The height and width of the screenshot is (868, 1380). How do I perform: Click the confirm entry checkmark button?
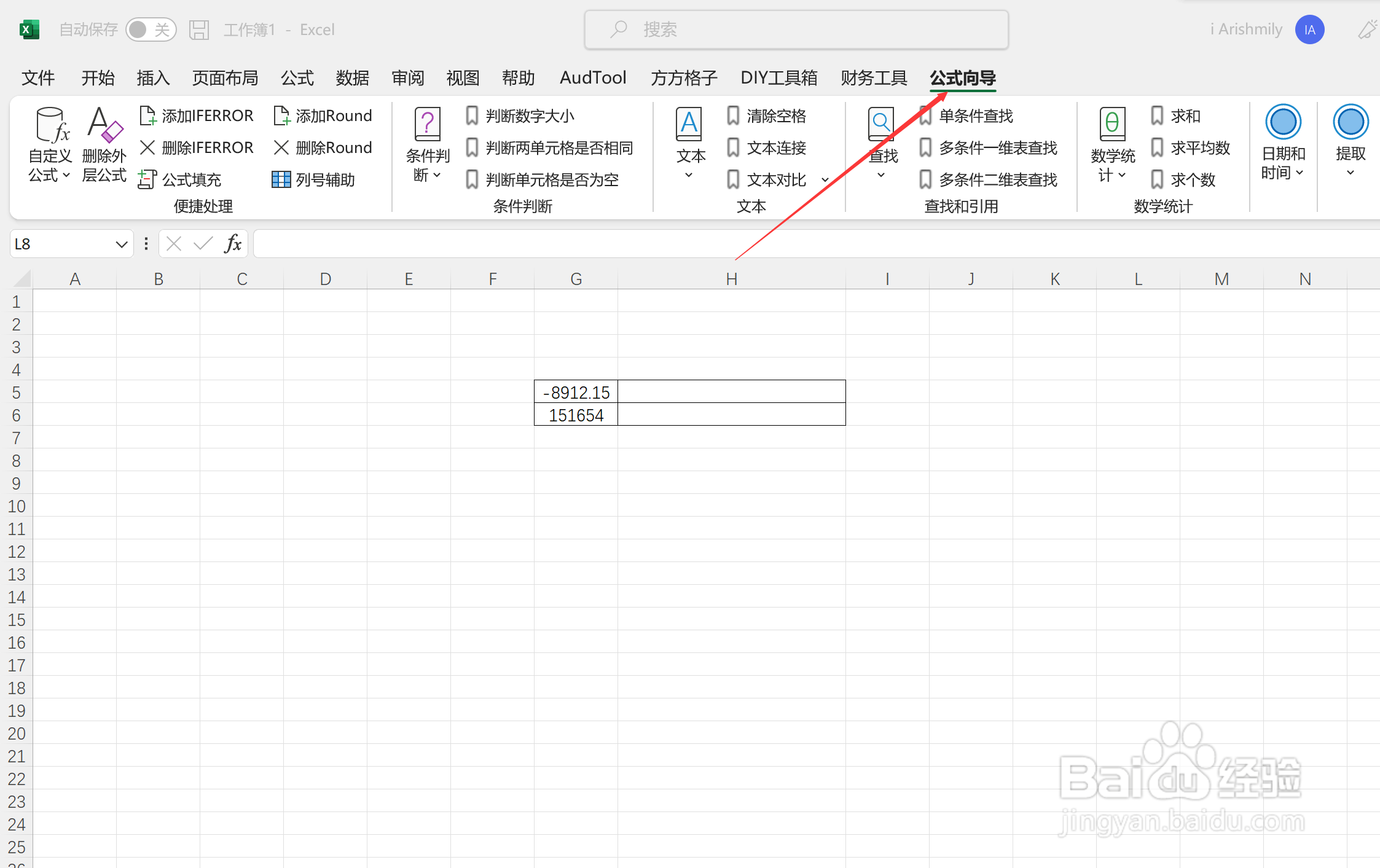click(203, 244)
